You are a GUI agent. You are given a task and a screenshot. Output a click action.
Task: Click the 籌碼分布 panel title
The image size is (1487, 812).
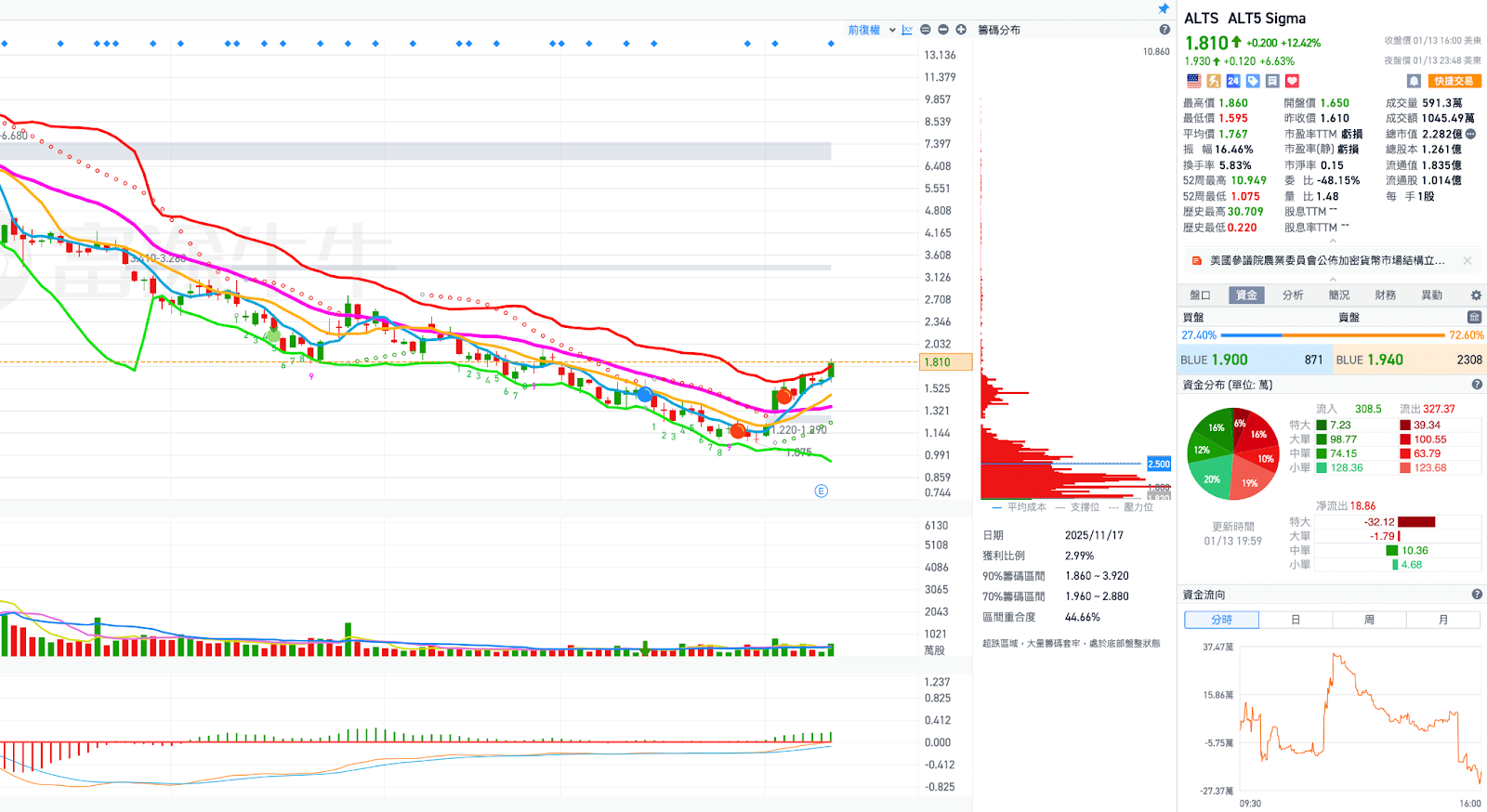click(999, 30)
